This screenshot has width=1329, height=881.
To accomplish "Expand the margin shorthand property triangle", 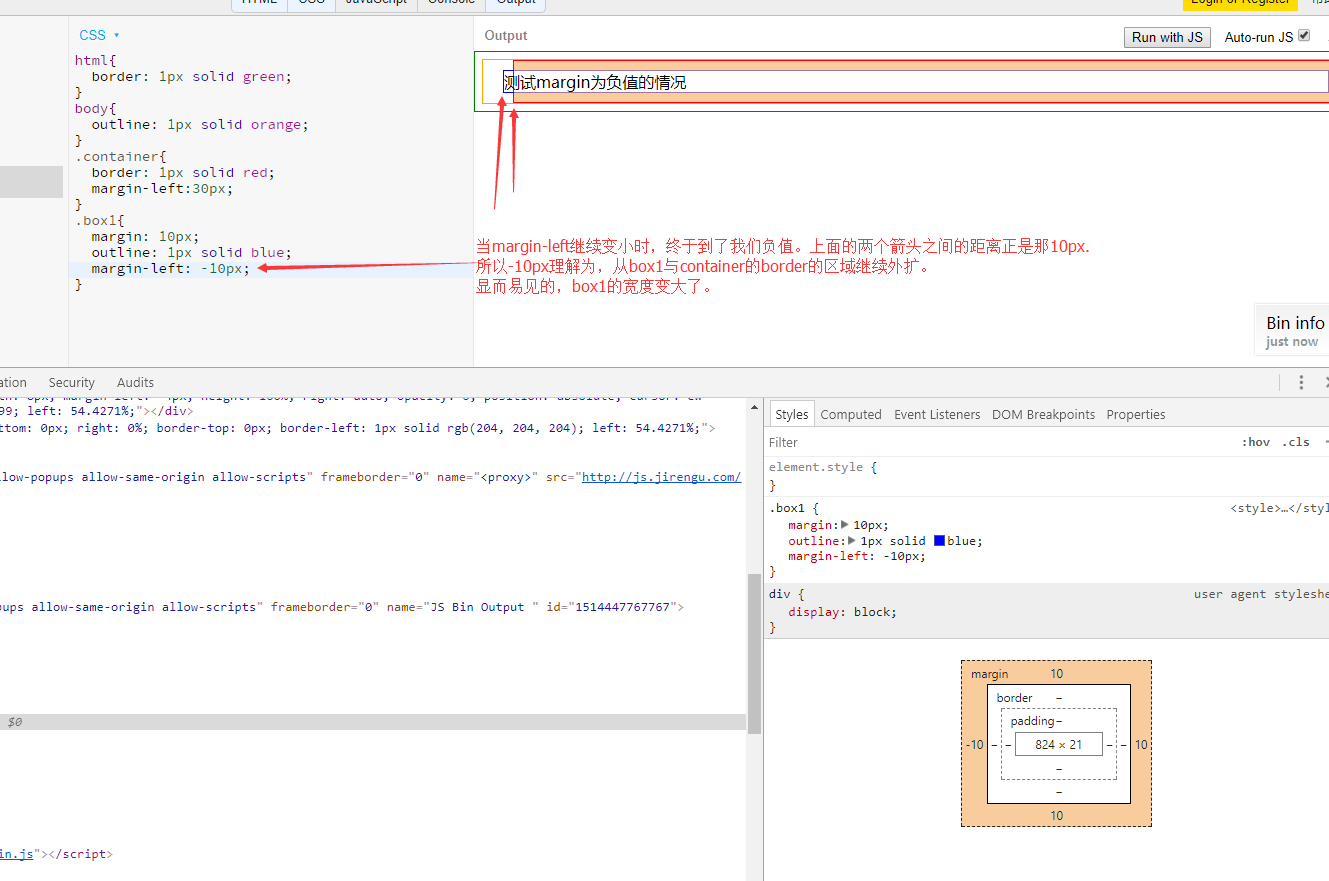I will (845, 525).
